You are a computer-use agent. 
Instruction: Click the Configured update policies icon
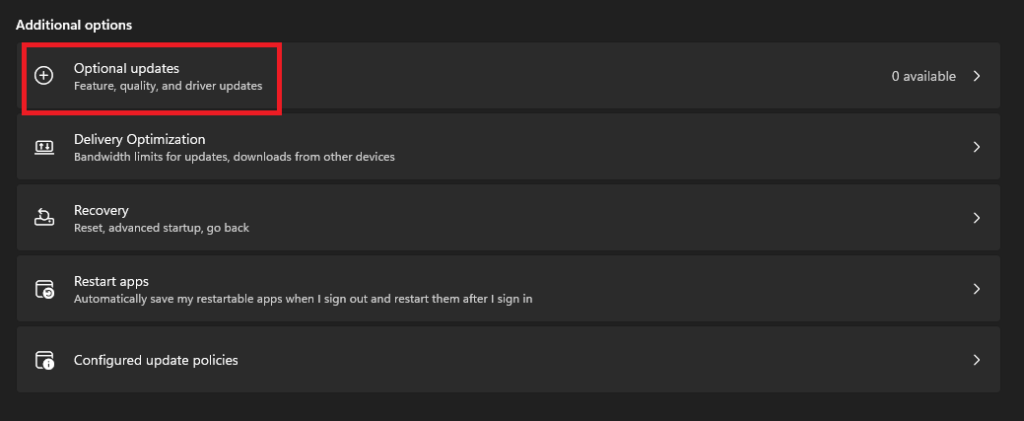pyautogui.click(x=44, y=360)
